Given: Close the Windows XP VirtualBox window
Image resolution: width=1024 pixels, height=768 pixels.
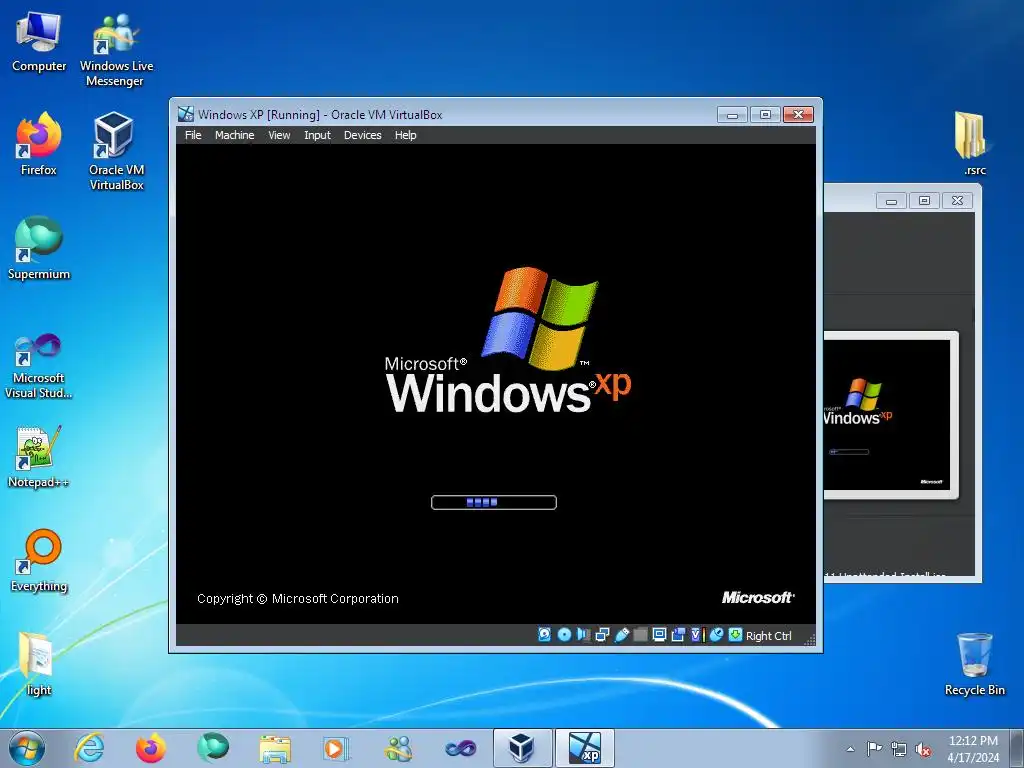Looking at the screenshot, I should click(798, 115).
